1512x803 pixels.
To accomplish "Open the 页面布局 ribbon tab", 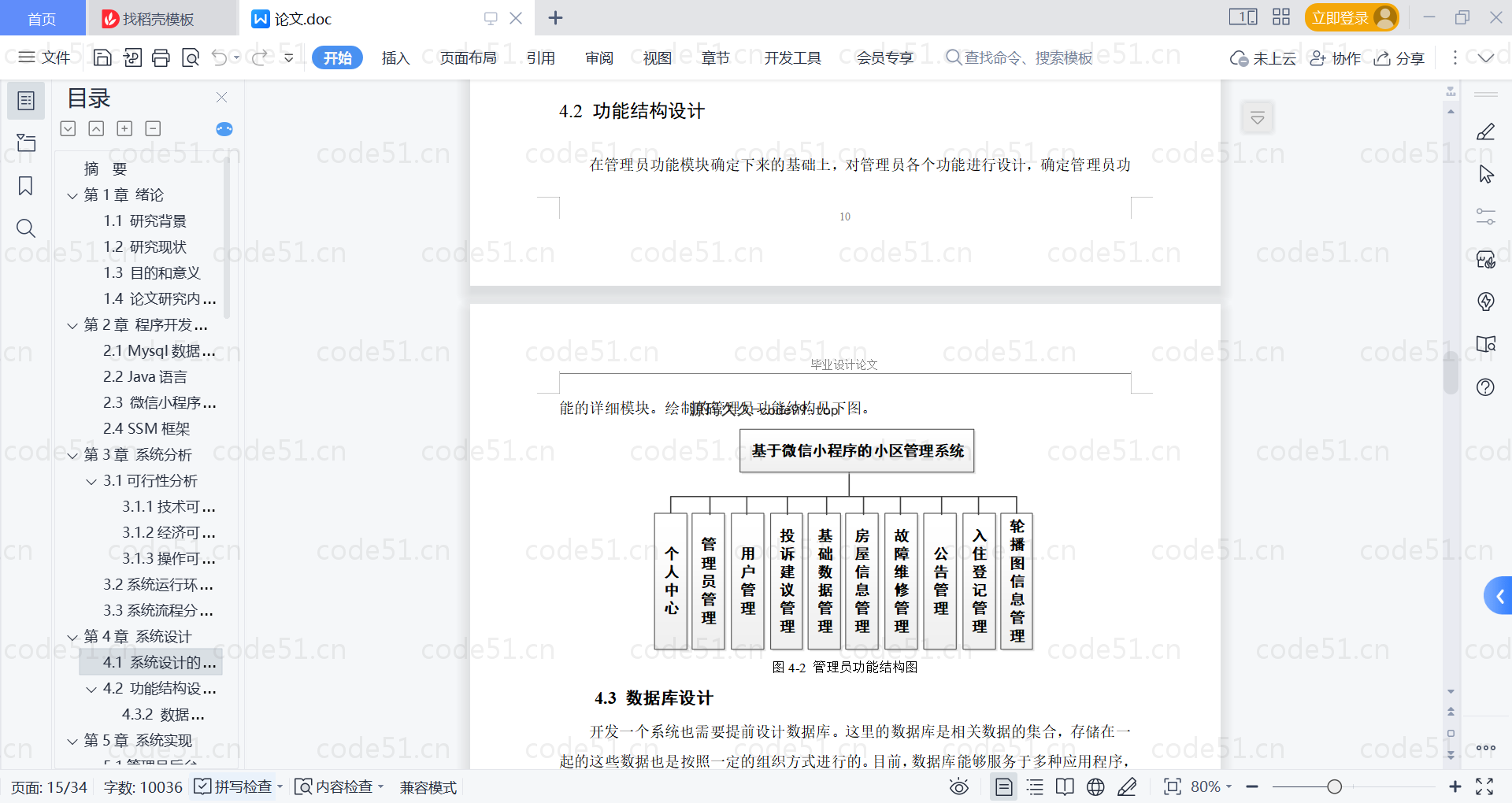I will [468, 57].
